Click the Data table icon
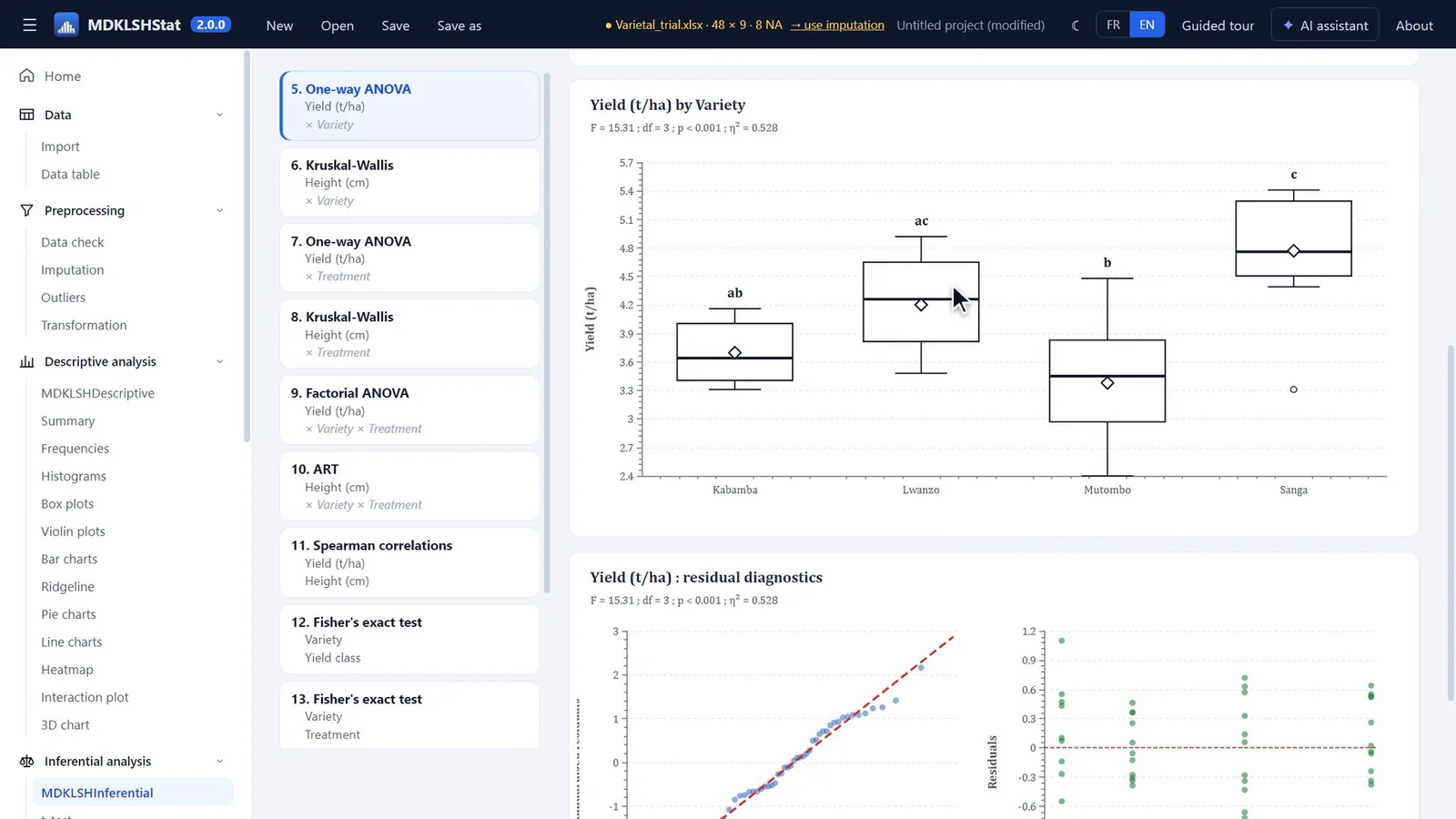This screenshot has width=1456, height=819. pyautogui.click(x=27, y=115)
